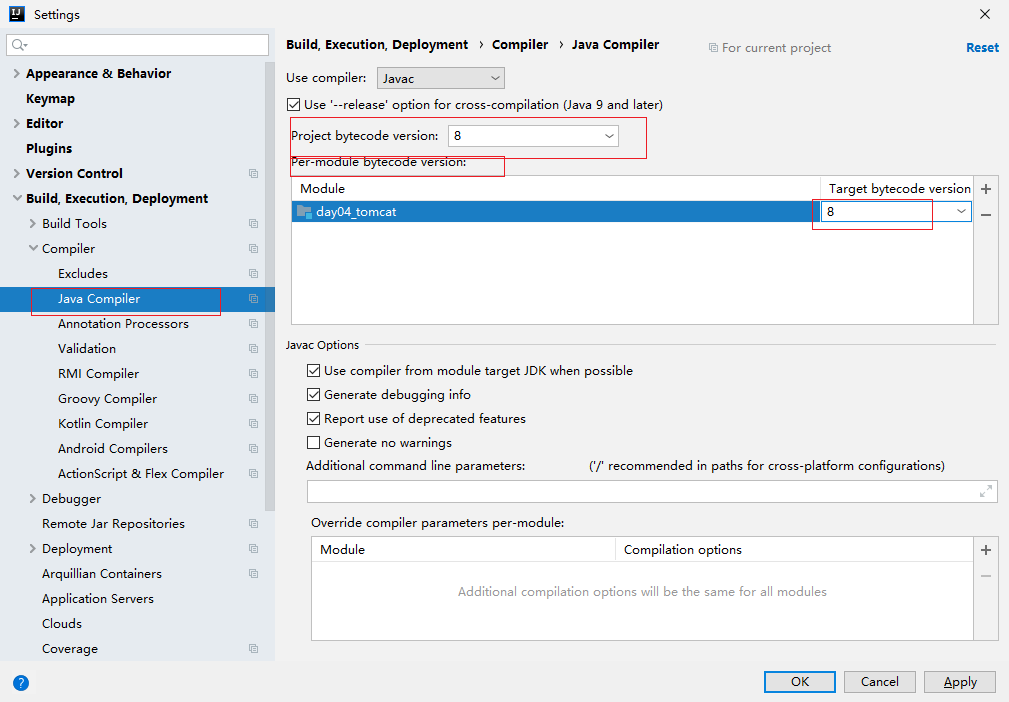Image resolution: width=1009 pixels, height=702 pixels.
Task: Open the Kotlin Compiler settings page
Action: coord(103,424)
